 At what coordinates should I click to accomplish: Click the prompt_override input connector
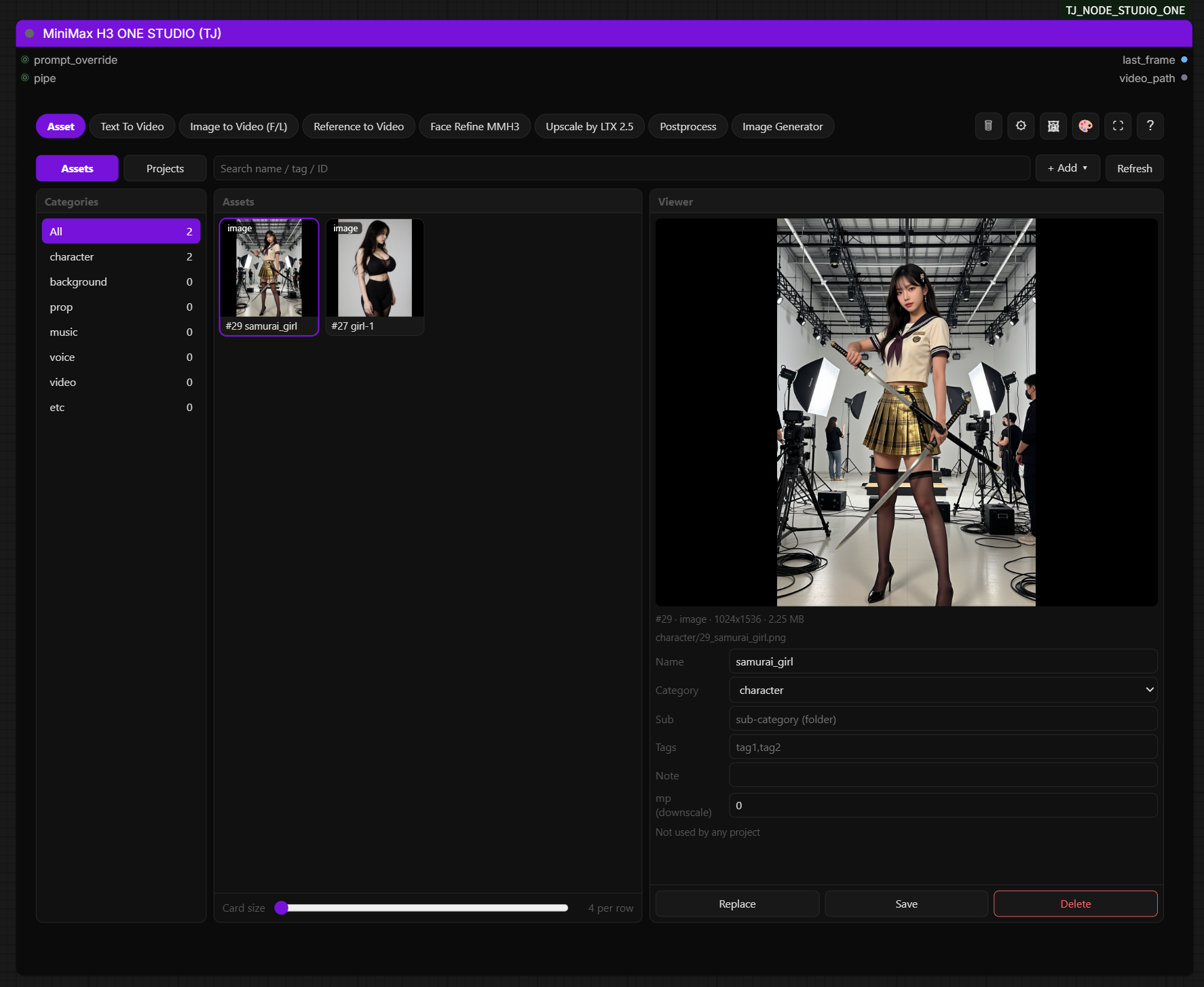tap(25, 60)
